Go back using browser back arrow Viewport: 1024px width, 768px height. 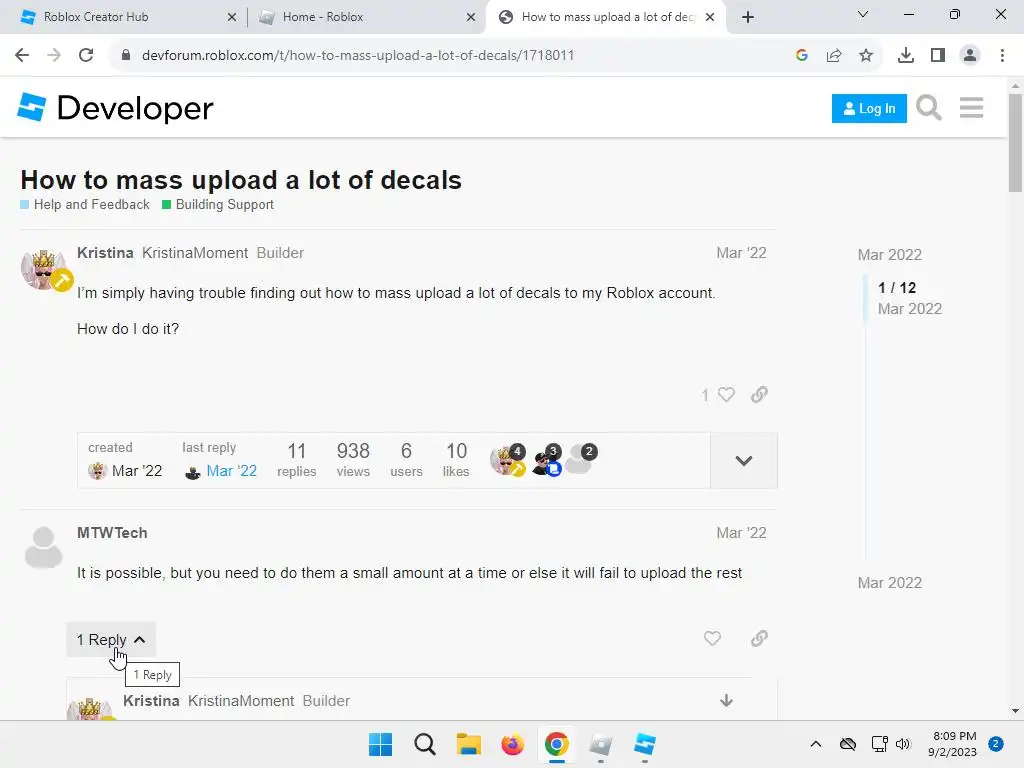coord(22,55)
